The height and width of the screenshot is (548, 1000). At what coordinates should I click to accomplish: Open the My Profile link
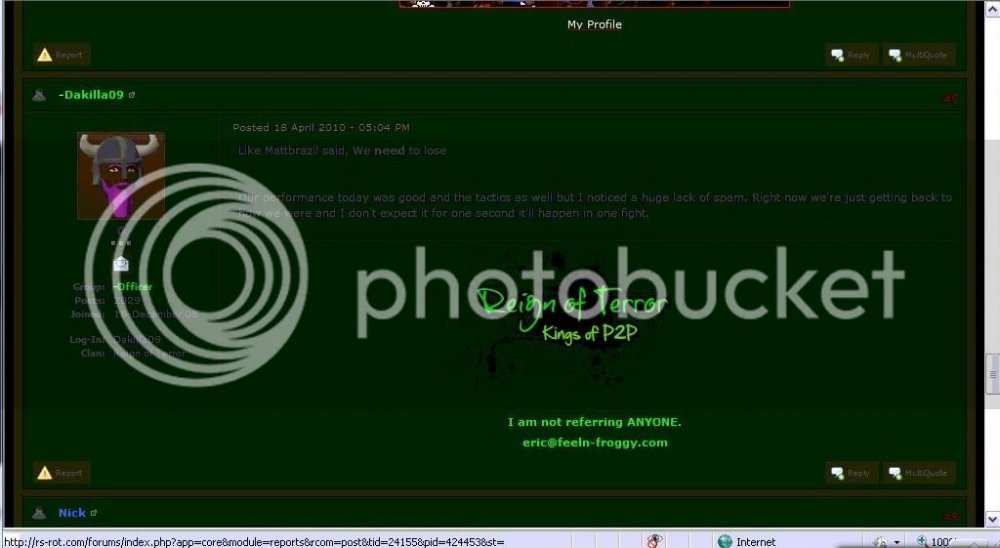tap(594, 24)
